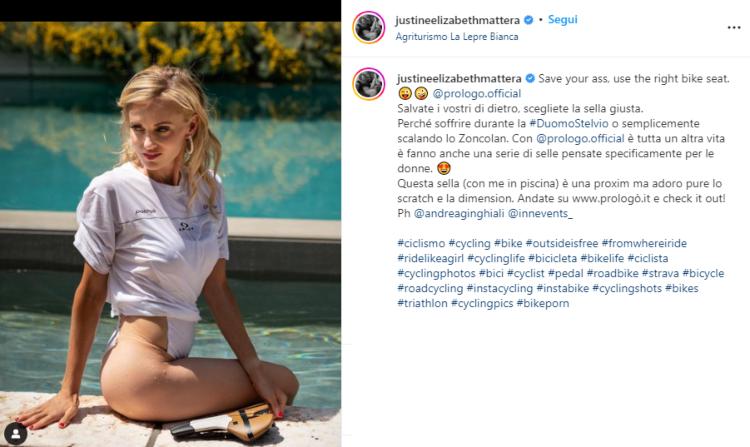Click the tagged people icon on photo

click(x=15, y=432)
